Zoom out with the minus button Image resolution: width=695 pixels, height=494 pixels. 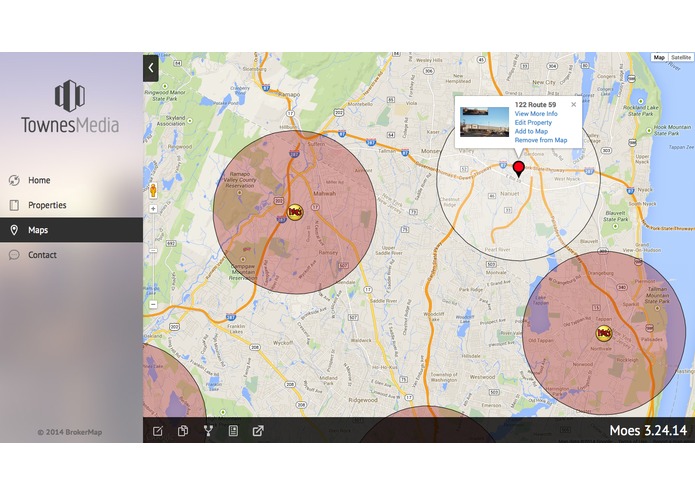tap(153, 304)
